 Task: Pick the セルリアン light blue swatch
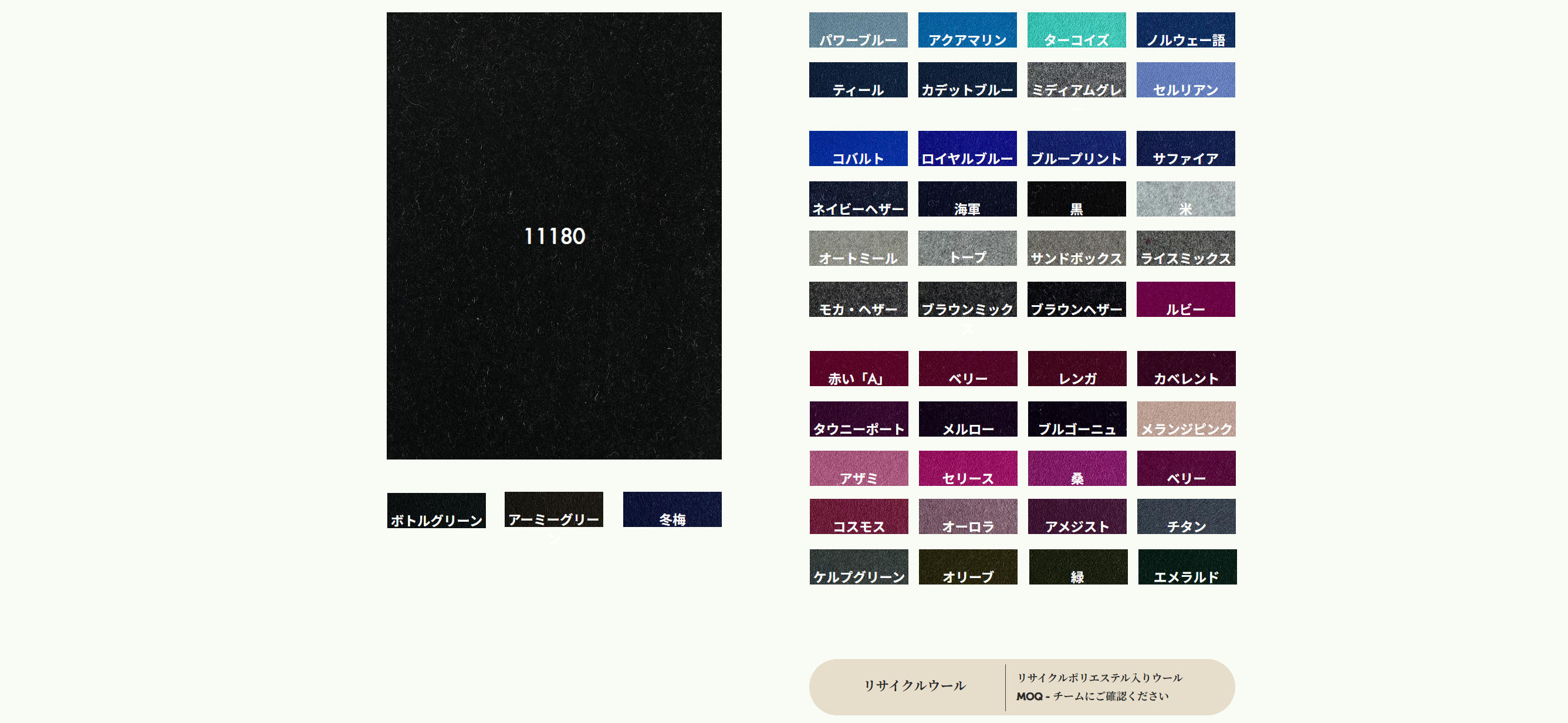coord(1185,80)
